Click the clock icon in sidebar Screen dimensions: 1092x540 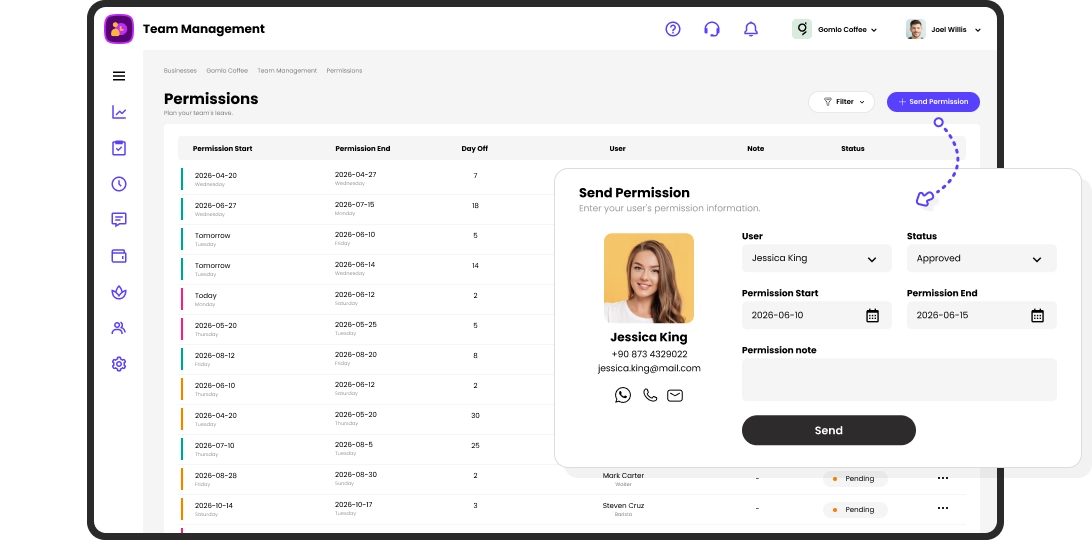[119, 184]
